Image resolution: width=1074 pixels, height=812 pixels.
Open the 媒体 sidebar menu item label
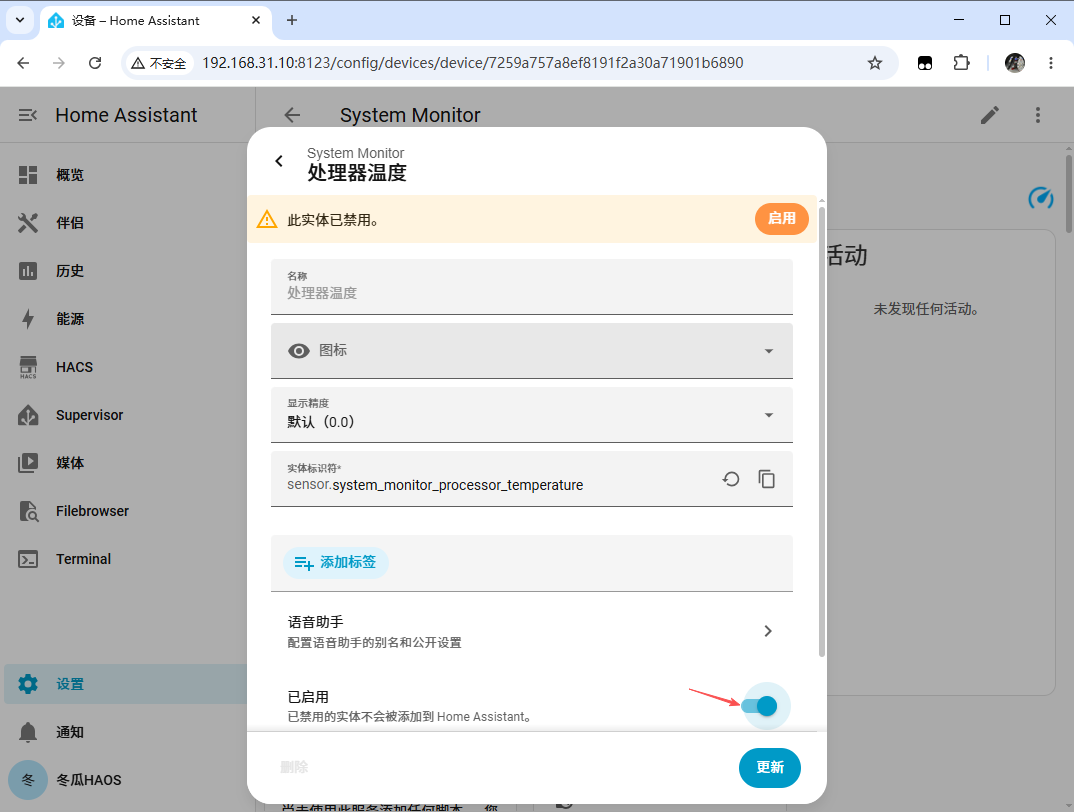tap(70, 463)
